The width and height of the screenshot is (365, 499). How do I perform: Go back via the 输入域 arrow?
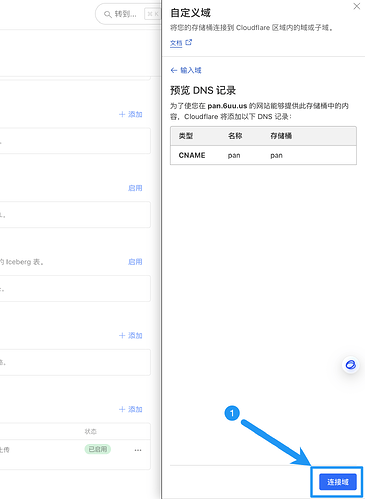pyautogui.click(x=174, y=70)
